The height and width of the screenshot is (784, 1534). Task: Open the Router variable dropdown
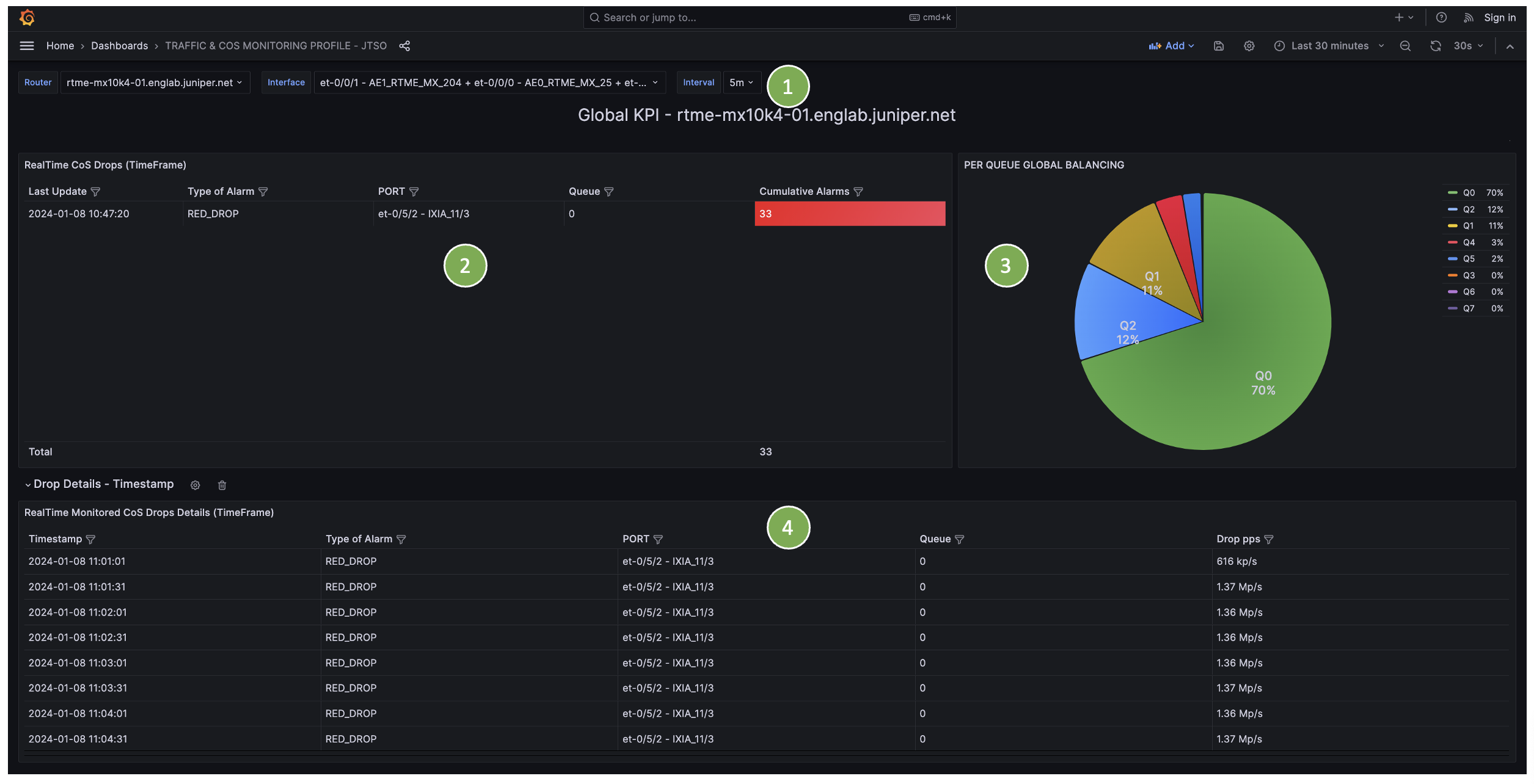(x=155, y=82)
